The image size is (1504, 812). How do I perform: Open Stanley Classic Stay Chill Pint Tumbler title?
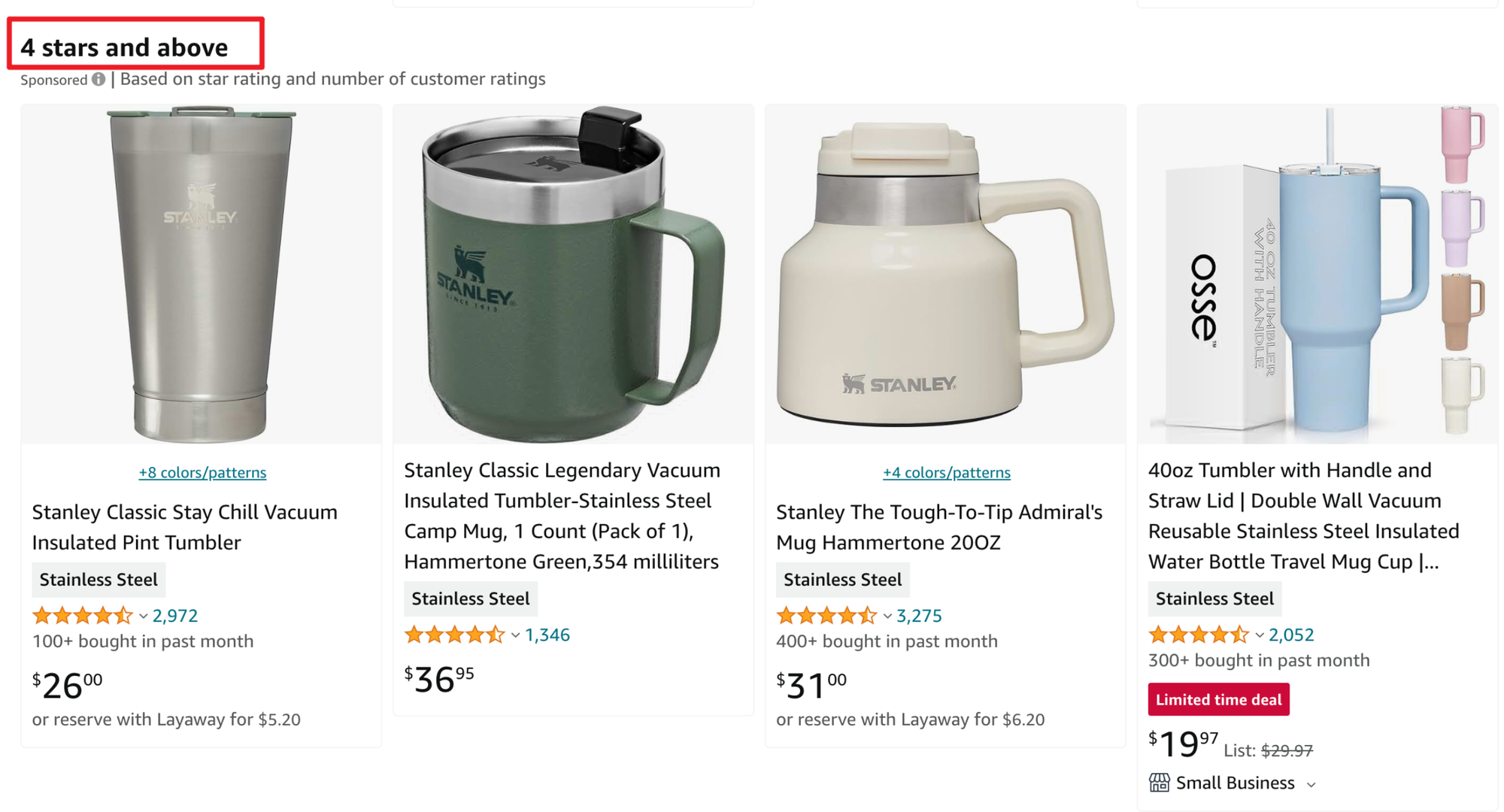185,527
